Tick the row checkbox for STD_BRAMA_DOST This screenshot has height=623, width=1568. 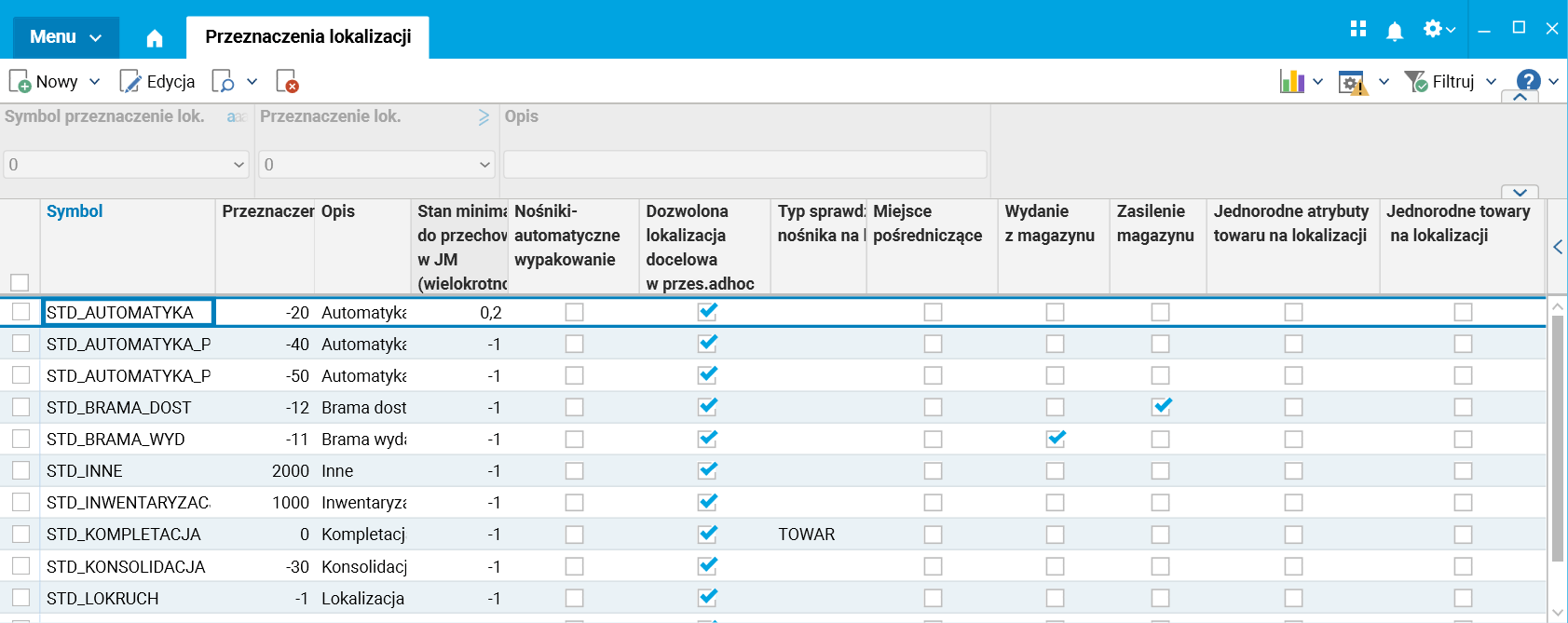pos(20,407)
